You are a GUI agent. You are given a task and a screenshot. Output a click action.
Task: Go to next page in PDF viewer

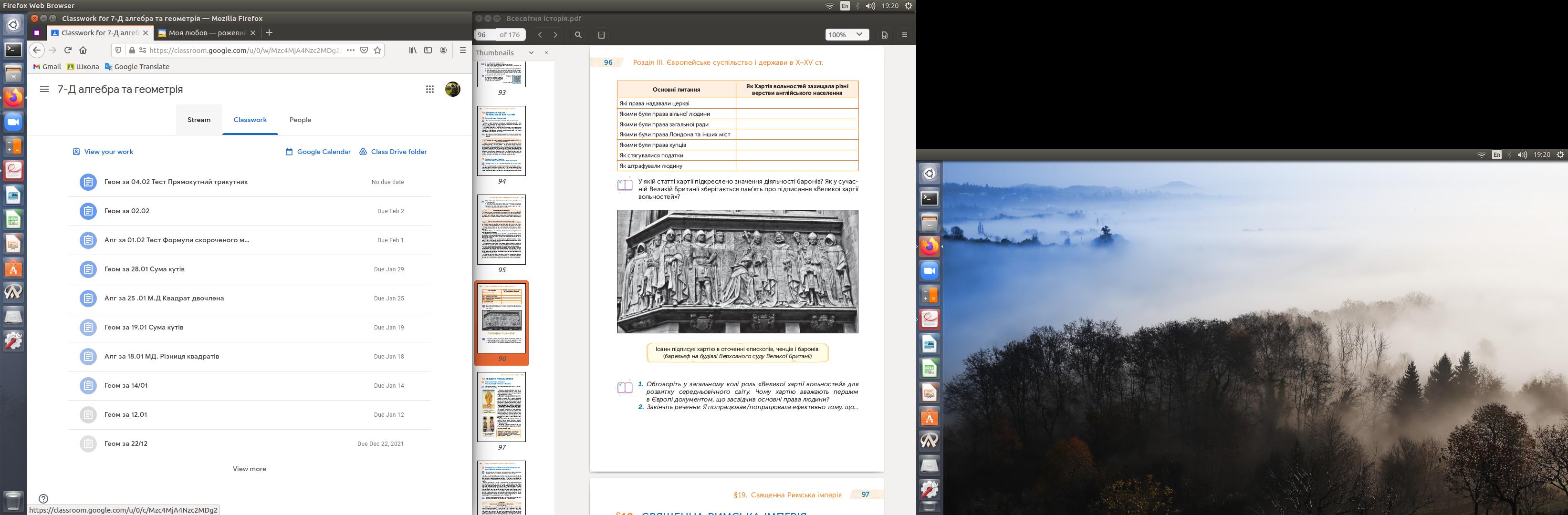click(x=555, y=35)
